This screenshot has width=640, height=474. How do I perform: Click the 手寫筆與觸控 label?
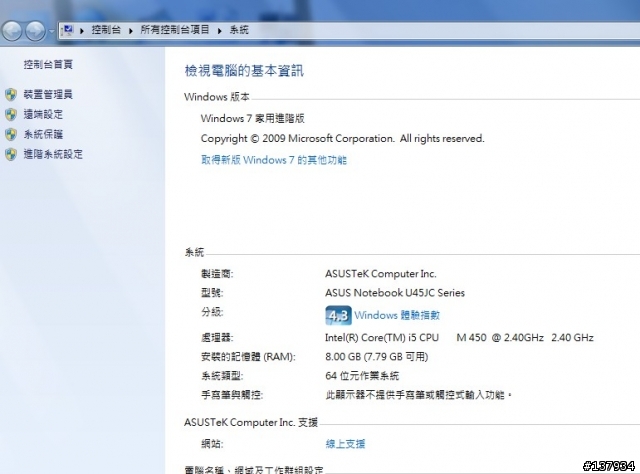click(x=232, y=395)
